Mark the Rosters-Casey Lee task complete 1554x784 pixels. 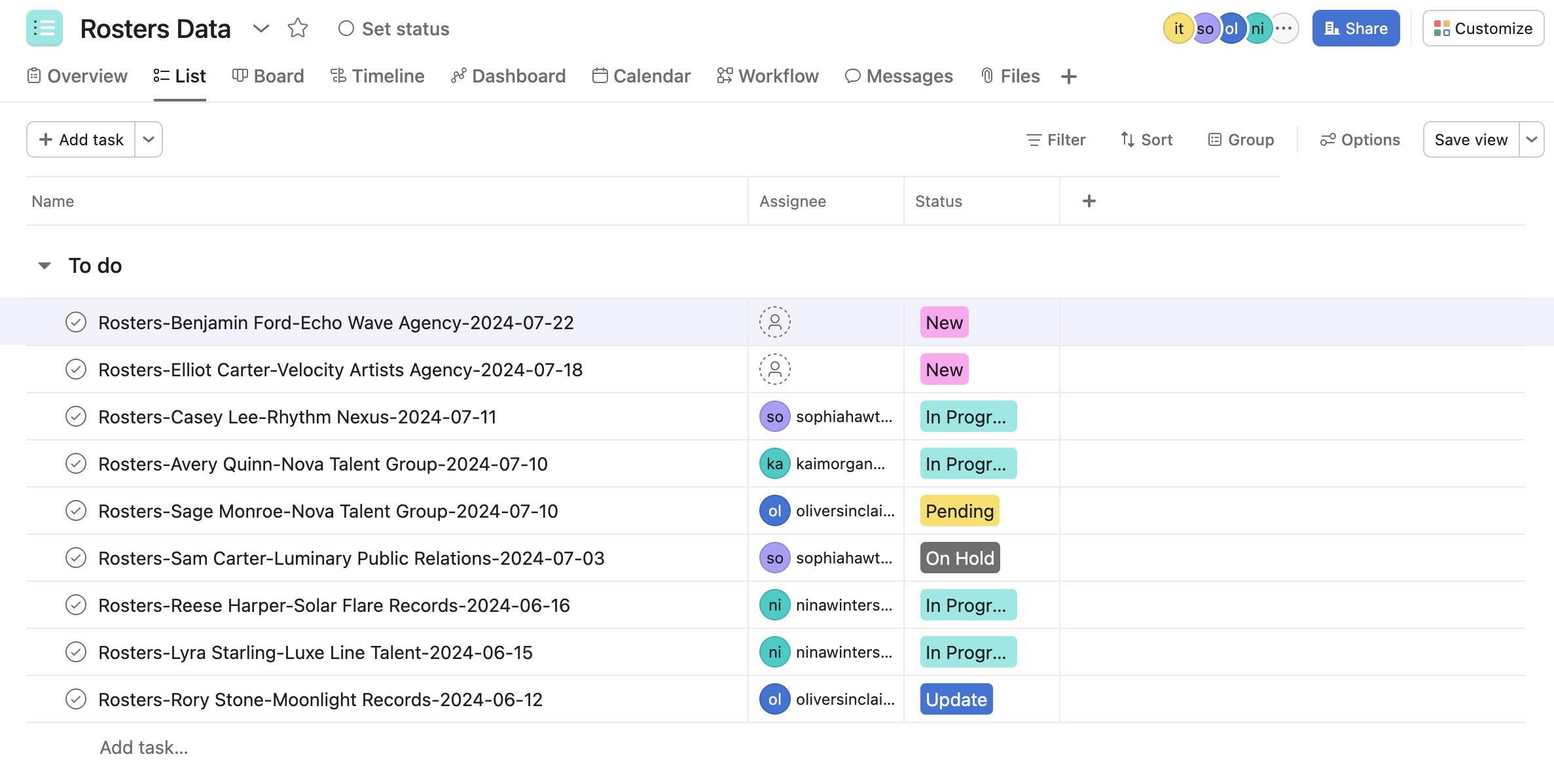(76, 416)
